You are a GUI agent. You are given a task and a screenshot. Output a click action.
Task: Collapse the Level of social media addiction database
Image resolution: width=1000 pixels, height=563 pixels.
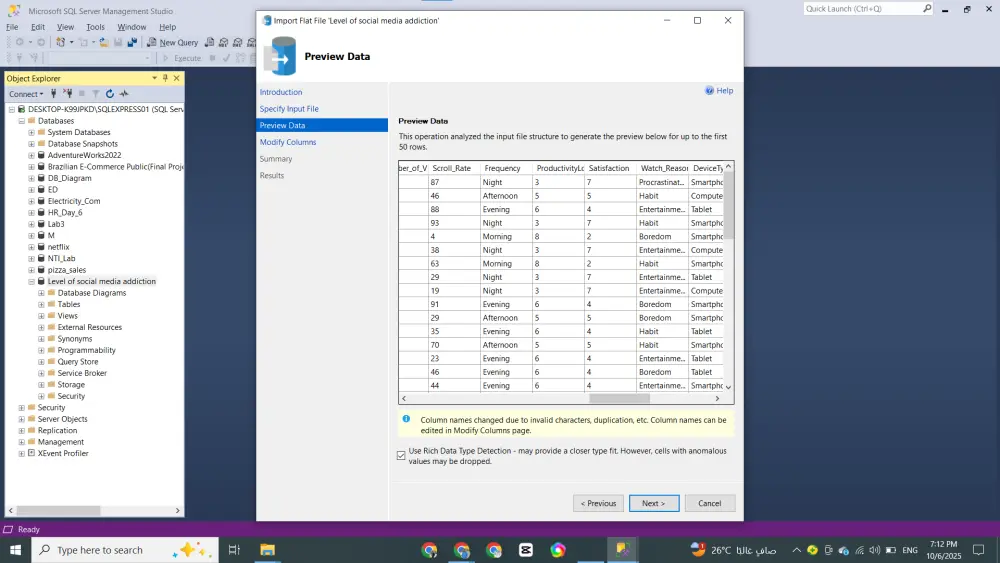click(x=31, y=281)
